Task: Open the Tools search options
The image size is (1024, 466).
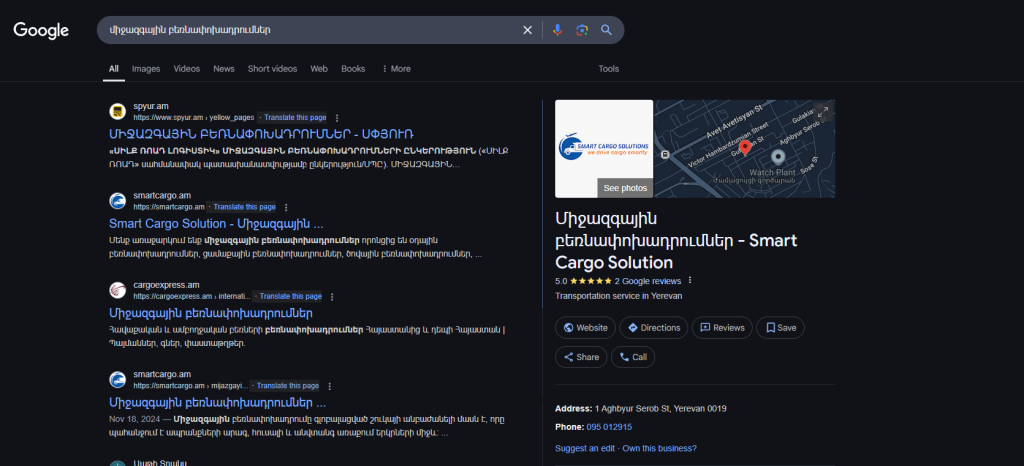Action: pos(608,69)
